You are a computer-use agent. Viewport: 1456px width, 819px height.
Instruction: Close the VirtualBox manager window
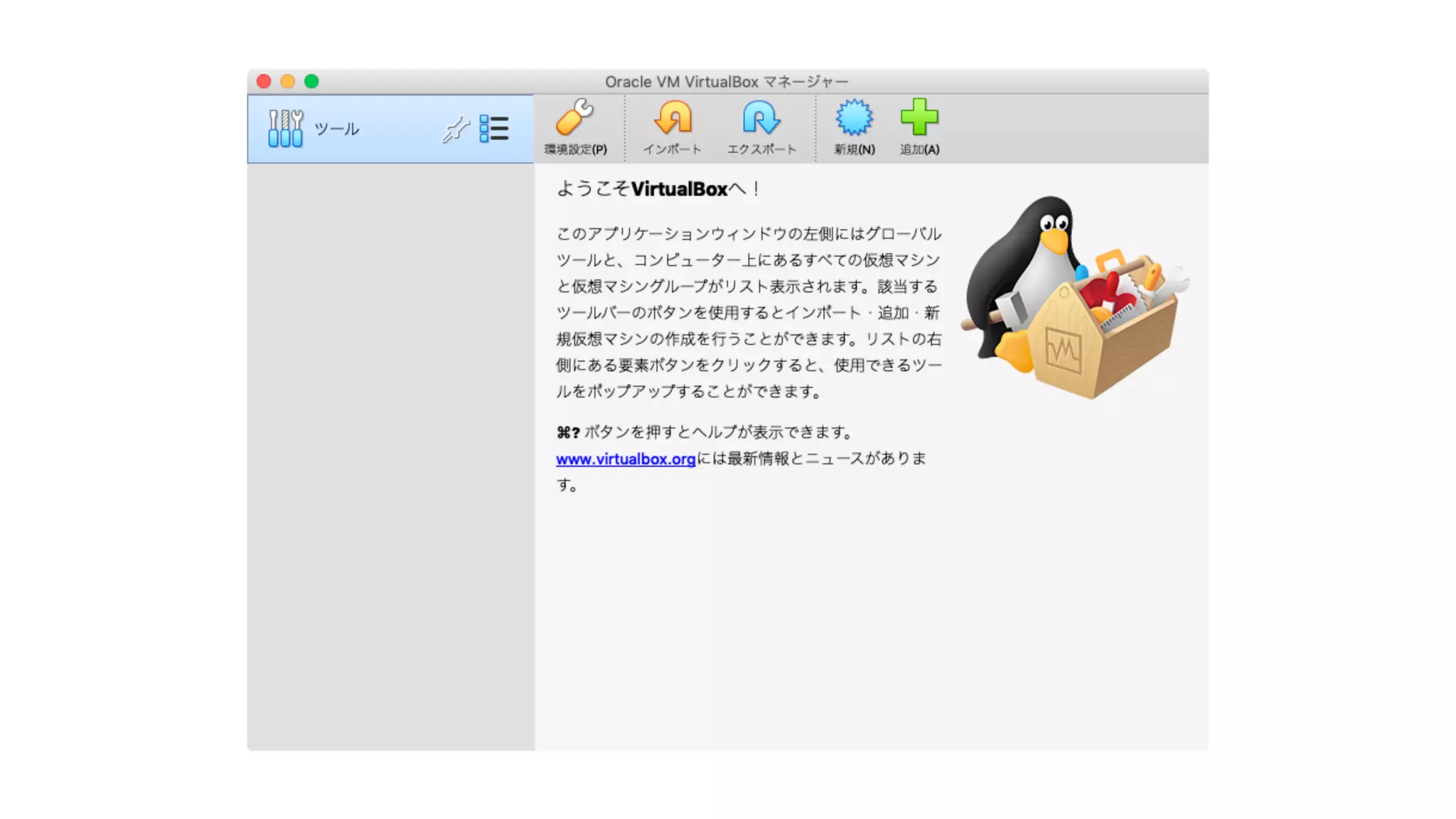pos(264,81)
